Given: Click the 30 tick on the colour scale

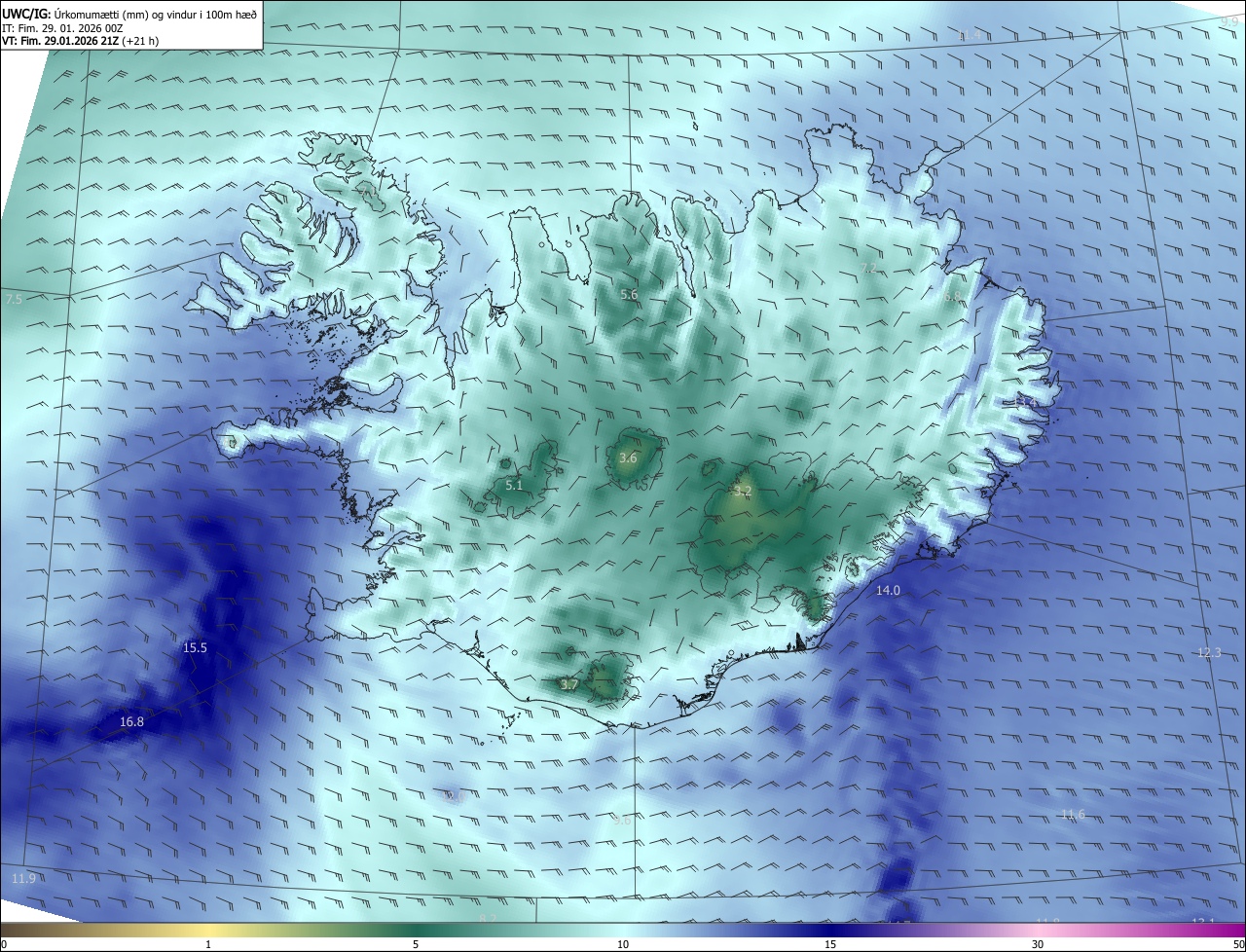Looking at the screenshot, I should 1038,944.
